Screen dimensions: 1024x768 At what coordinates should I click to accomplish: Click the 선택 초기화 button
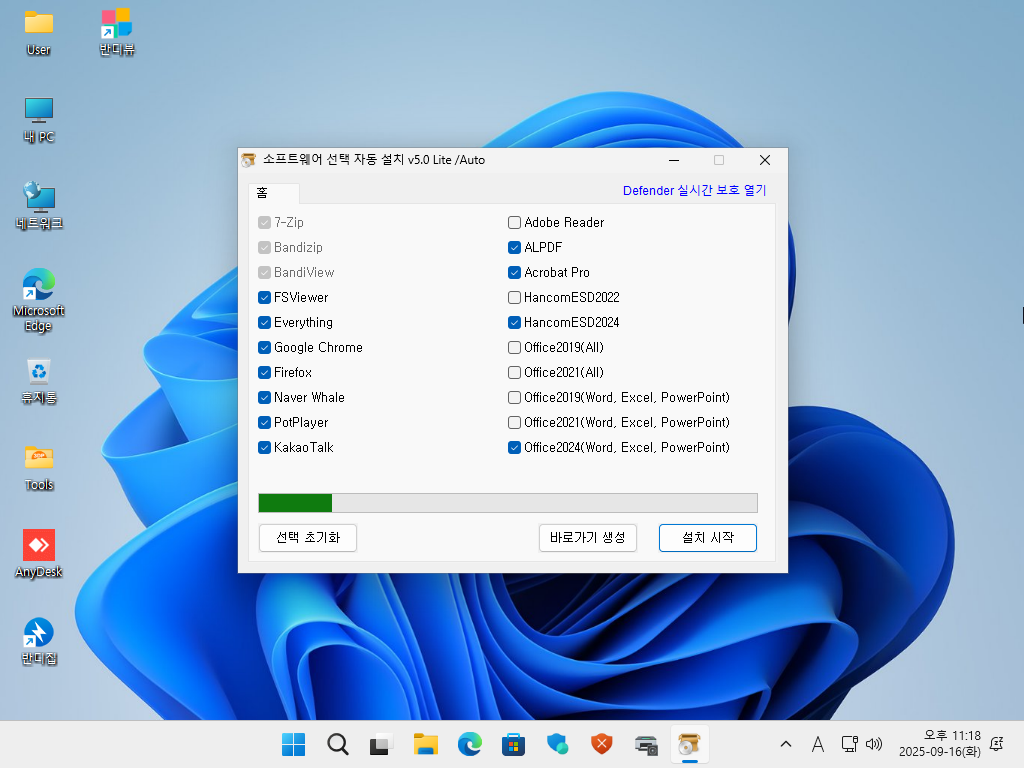pos(308,538)
